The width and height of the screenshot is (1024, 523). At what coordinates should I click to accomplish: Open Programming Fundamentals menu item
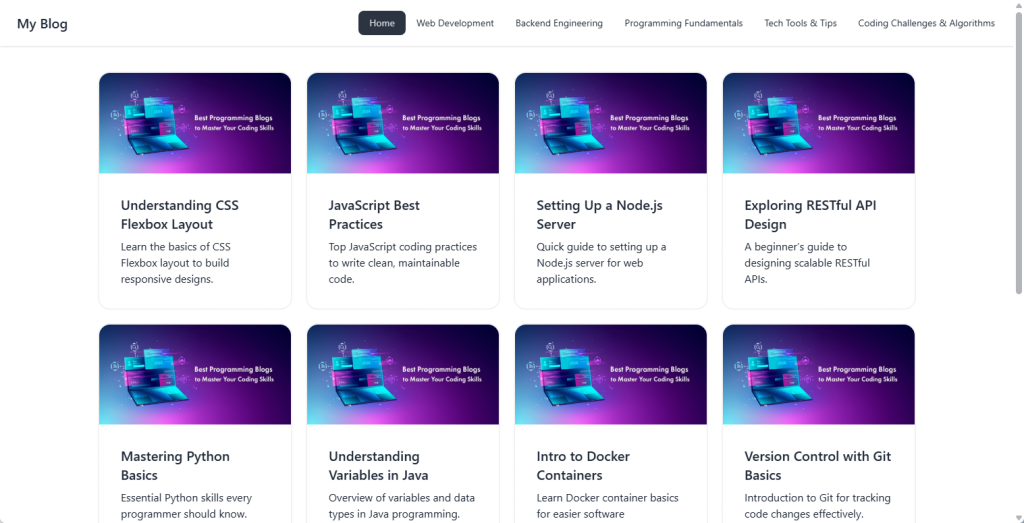coord(683,23)
